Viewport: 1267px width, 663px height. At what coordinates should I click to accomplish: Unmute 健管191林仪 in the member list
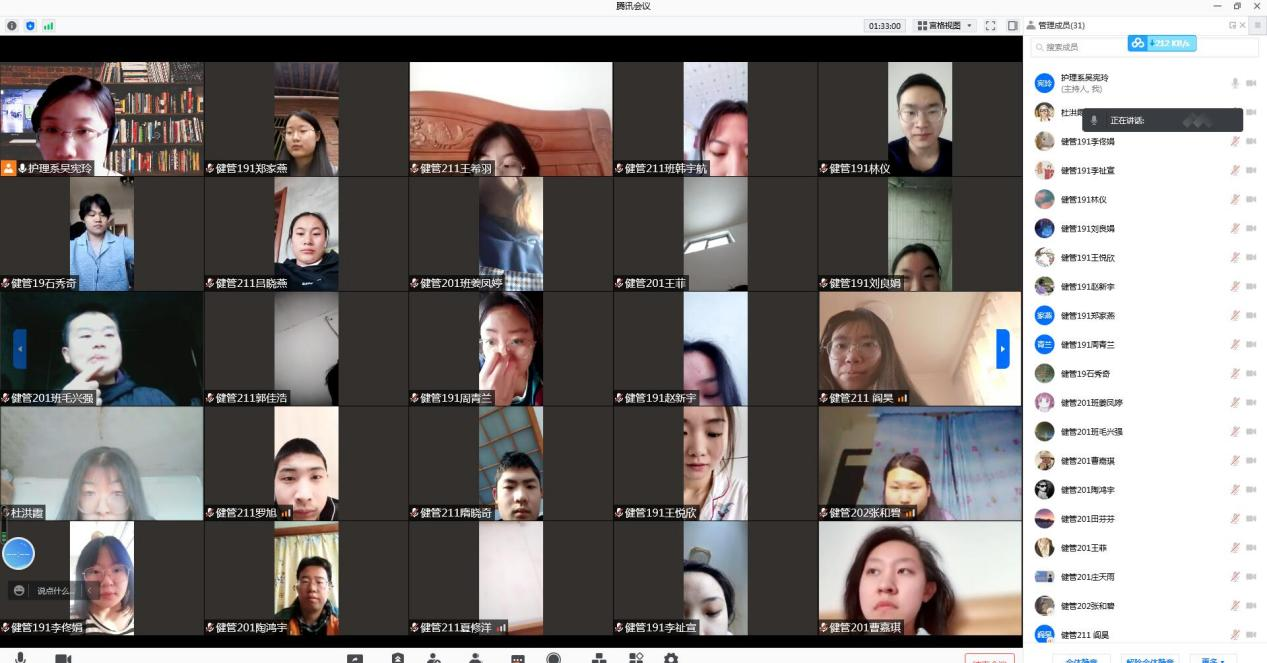[1235, 199]
